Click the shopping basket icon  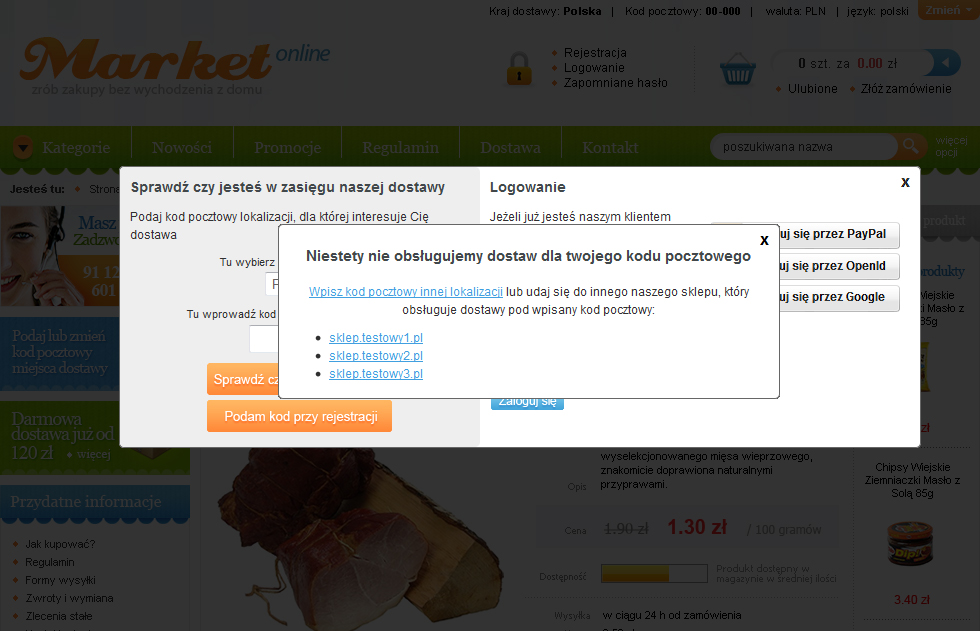[x=738, y=69]
